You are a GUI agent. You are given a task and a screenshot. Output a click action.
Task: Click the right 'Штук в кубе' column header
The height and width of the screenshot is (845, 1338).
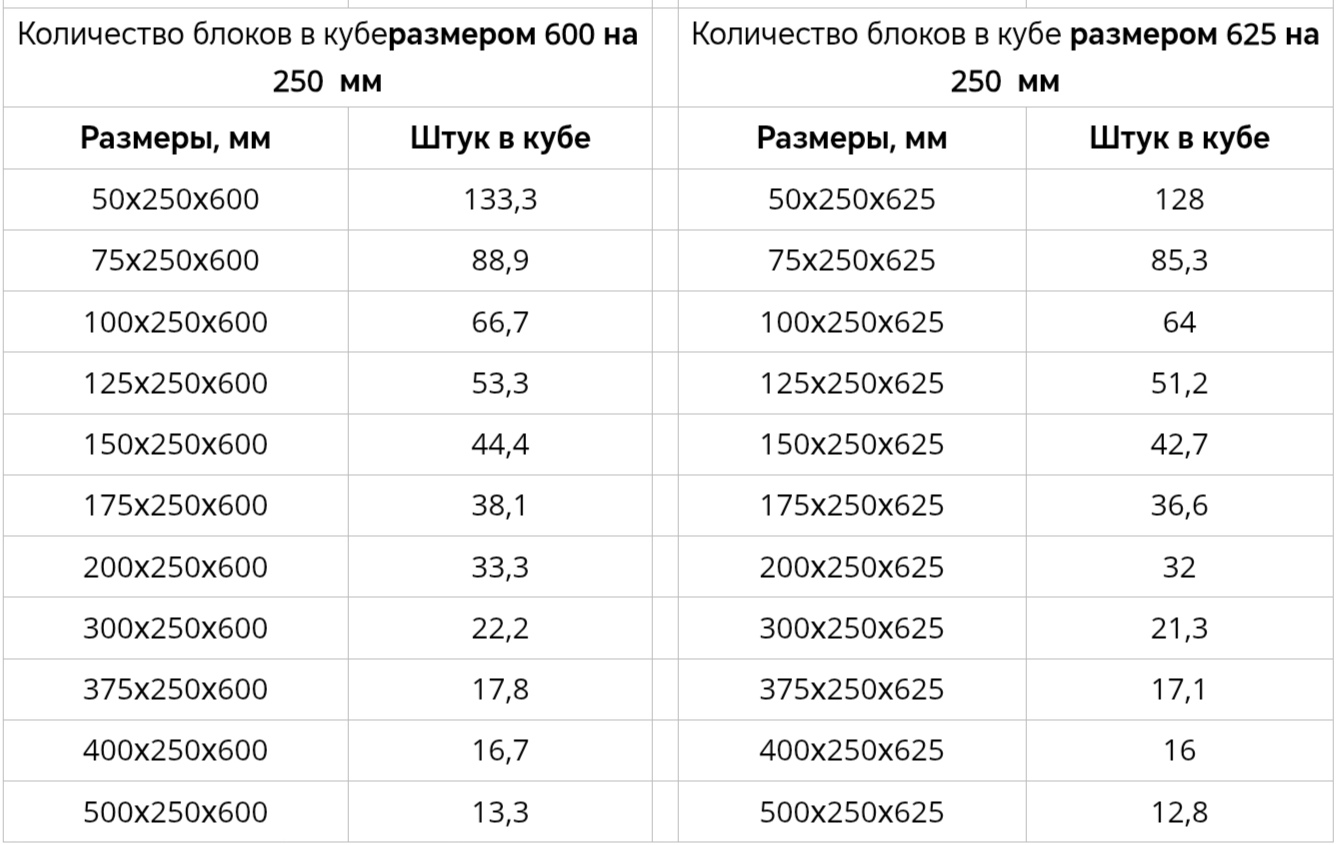point(1179,138)
